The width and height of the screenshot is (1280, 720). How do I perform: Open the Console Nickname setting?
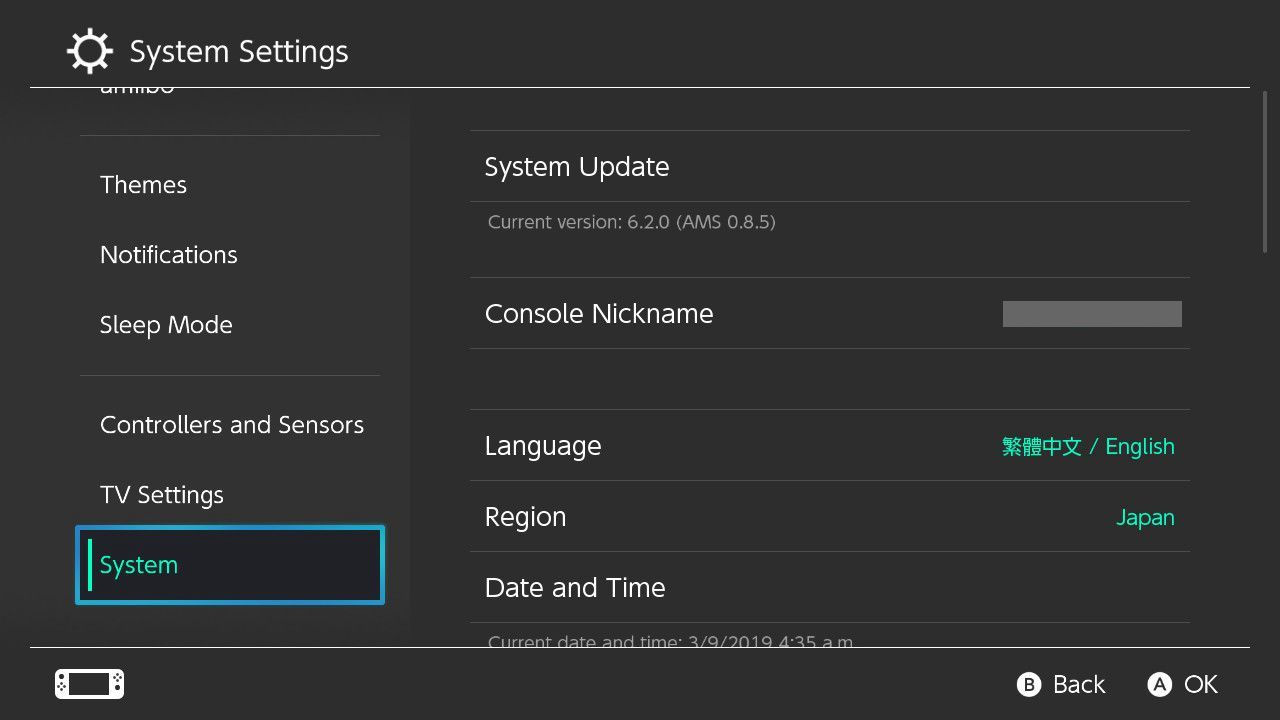(x=830, y=313)
